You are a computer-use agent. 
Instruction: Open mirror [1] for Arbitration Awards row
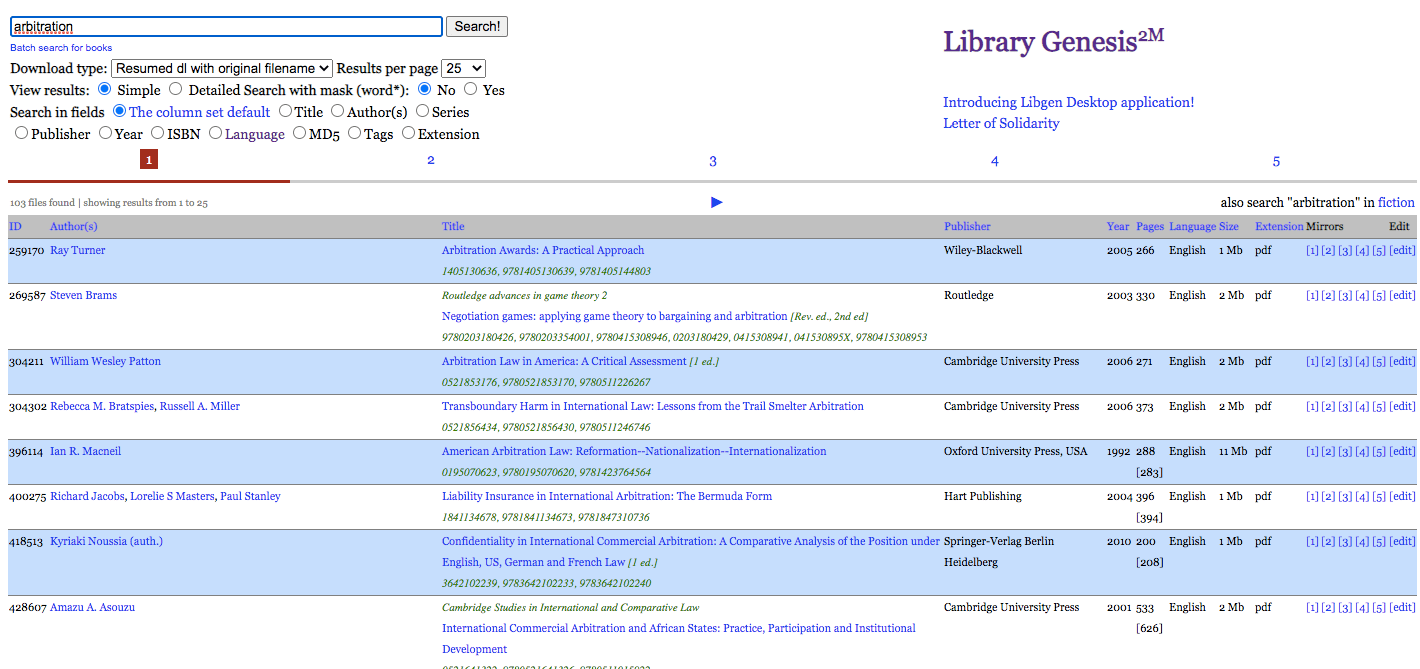click(x=1312, y=250)
